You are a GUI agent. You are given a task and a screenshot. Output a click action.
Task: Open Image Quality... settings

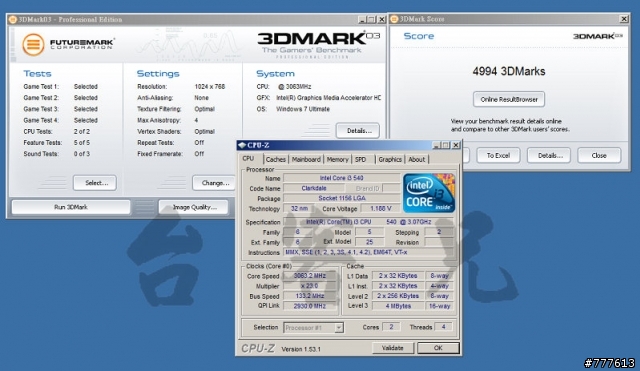[x=194, y=207]
